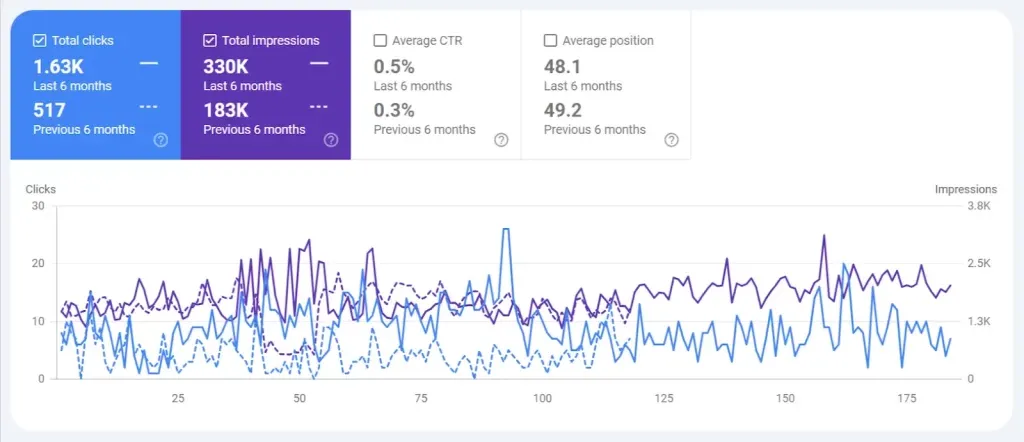Click the Clicks axis label
The width and height of the screenshot is (1024, 442).
coord(41,188)
